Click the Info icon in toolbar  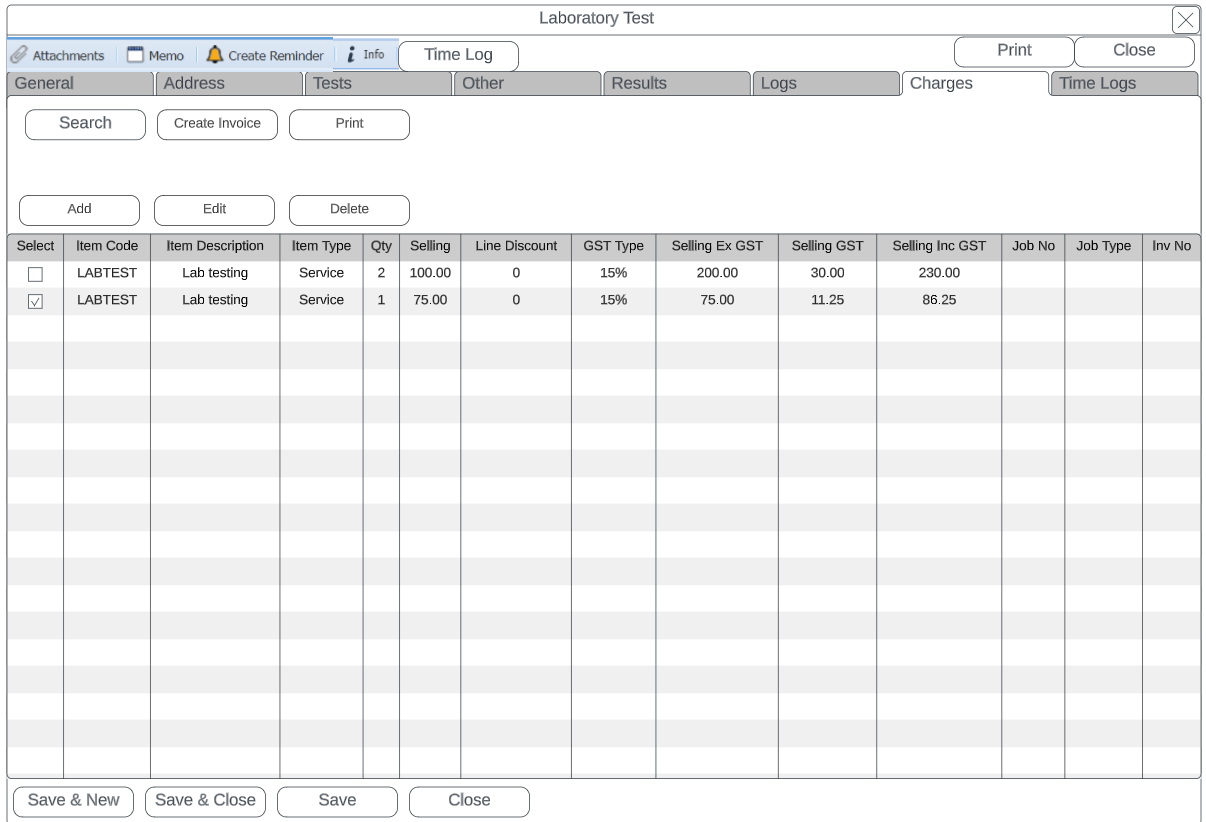coord(352,55)
